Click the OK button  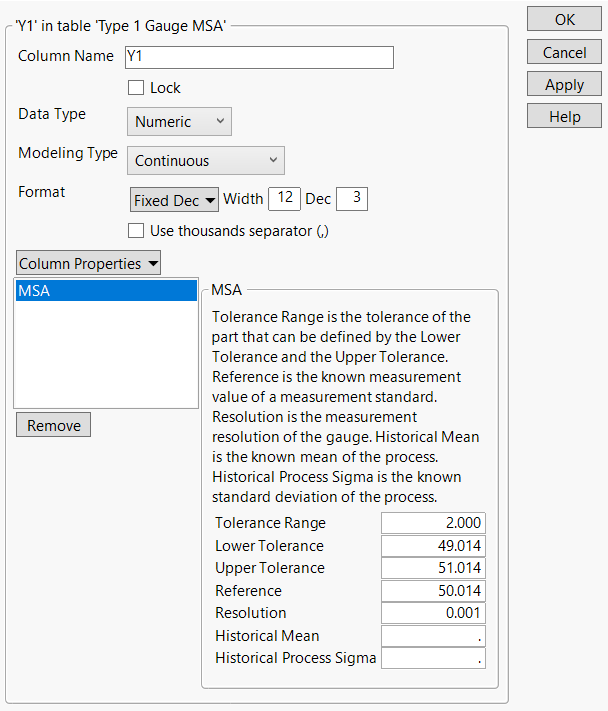point(565,20)
